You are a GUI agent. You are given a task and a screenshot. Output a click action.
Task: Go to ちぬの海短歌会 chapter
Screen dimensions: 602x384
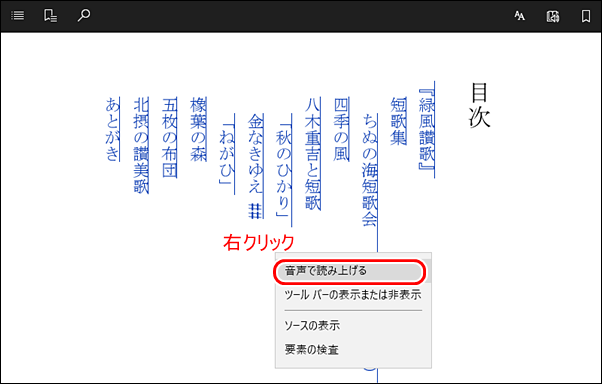370,170
